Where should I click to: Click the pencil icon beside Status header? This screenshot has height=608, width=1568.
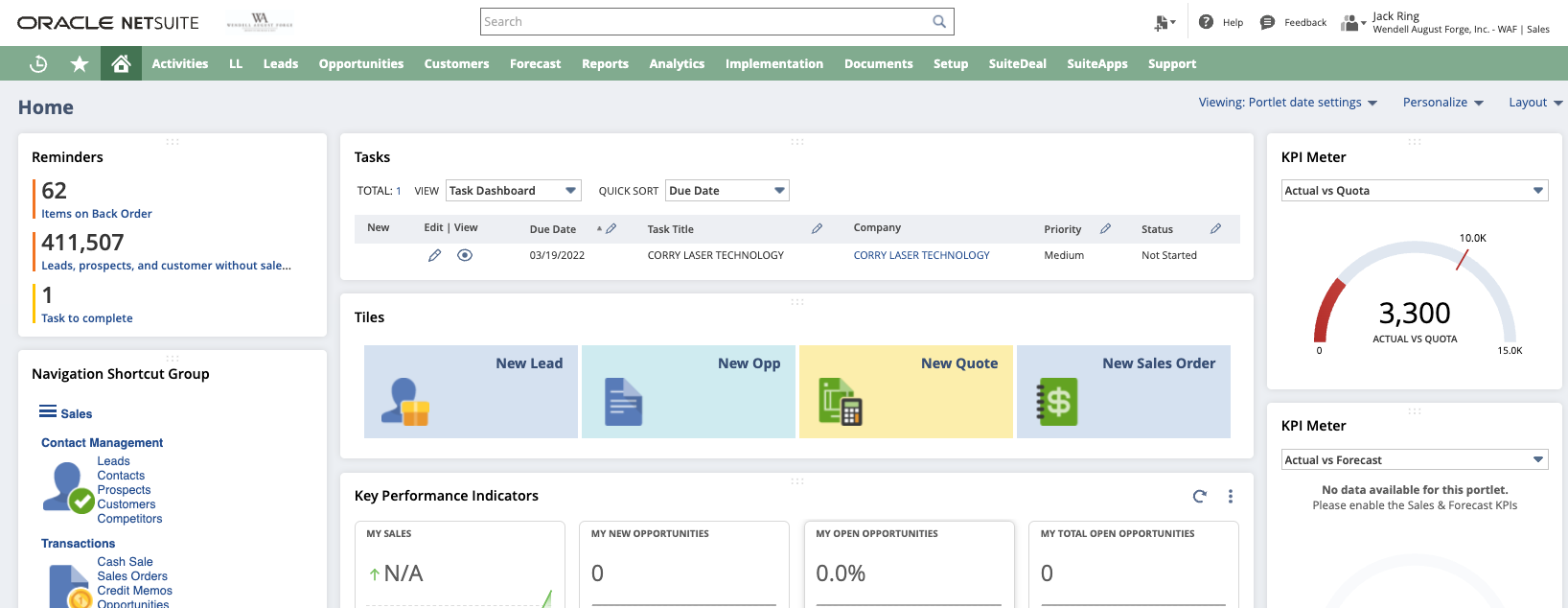pos(1215,228)
